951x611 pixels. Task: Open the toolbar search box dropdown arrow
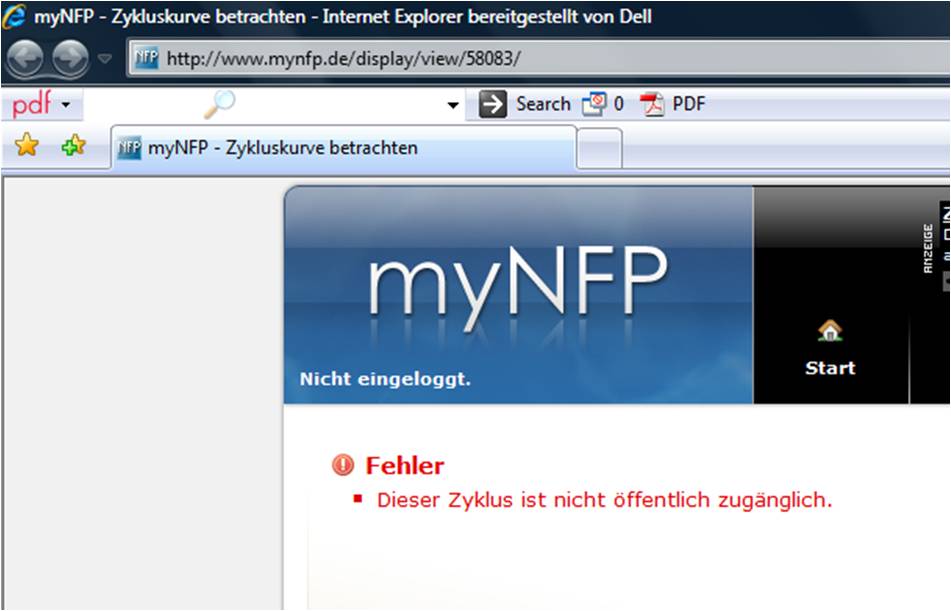coord(453,105)
